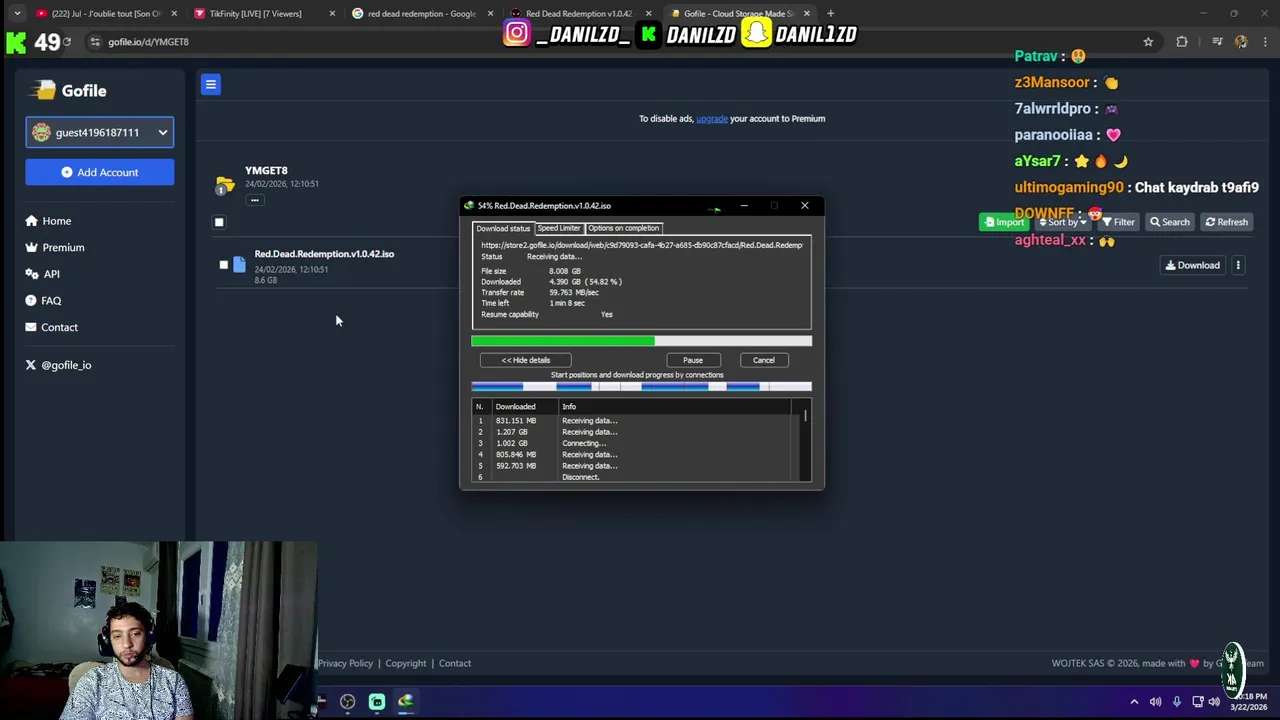Open the footer Contact link
The image size is (1280, 720).
tap(454, 663)
